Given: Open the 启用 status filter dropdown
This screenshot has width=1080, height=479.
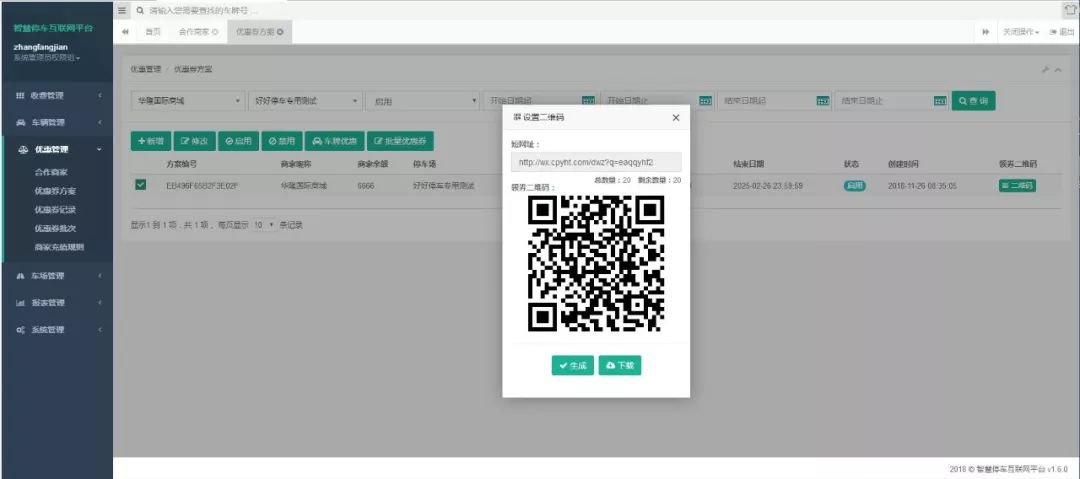Looking at the screenshot, I should (x=422, y=101).
